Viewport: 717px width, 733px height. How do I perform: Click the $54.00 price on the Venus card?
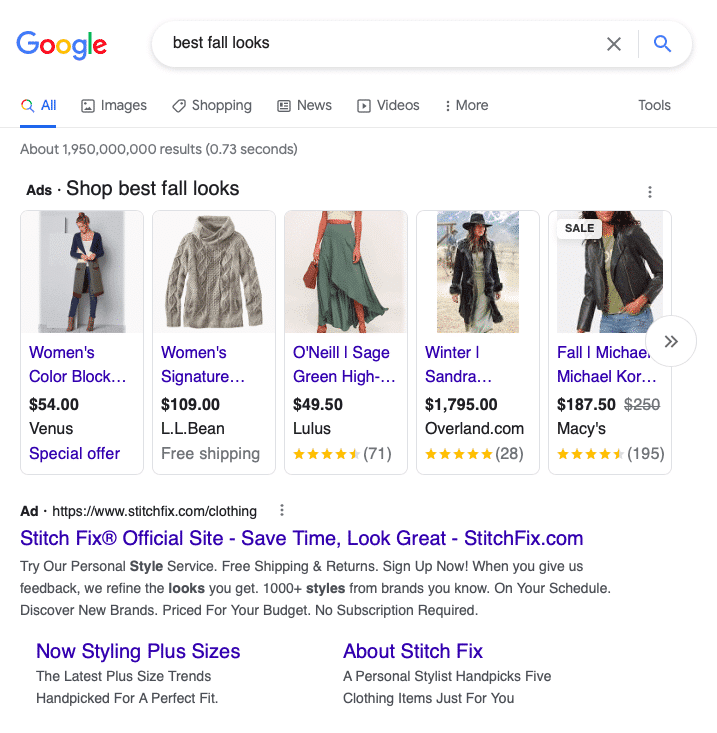[54, 404]
